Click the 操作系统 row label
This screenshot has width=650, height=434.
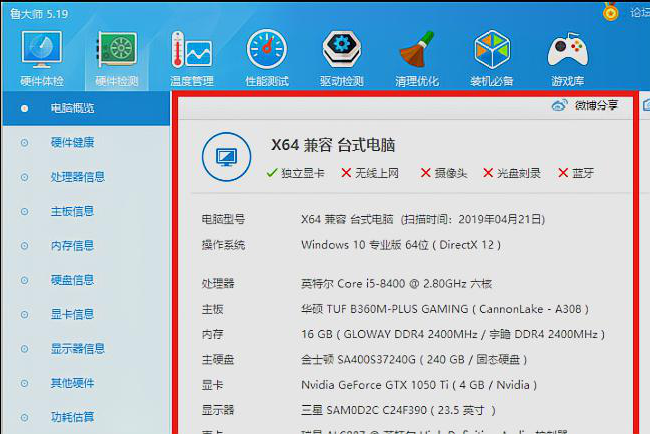[223, 245]
